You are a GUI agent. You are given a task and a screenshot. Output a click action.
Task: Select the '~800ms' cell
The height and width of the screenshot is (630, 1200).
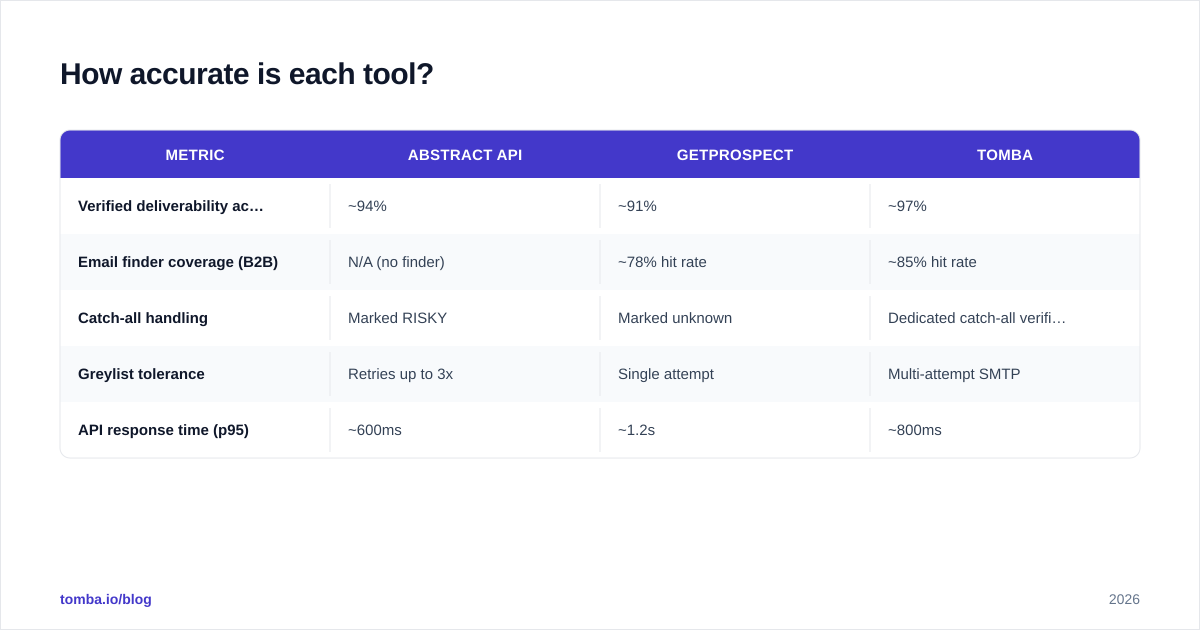[1005, 430]
